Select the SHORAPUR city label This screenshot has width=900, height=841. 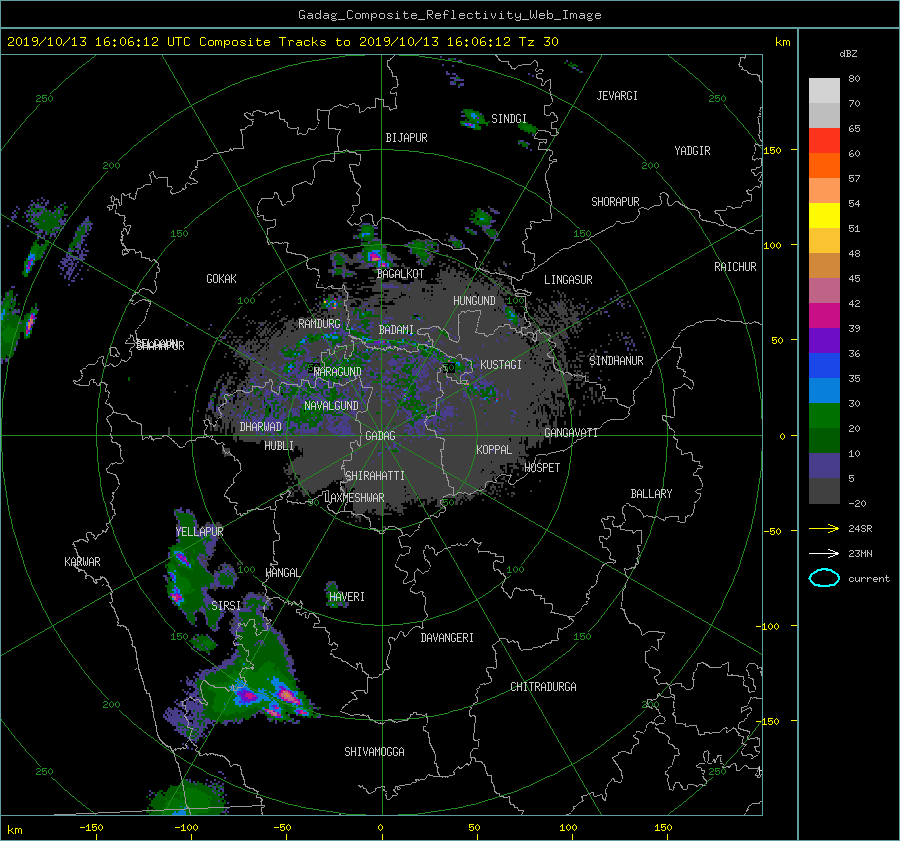tap(615, 202)
